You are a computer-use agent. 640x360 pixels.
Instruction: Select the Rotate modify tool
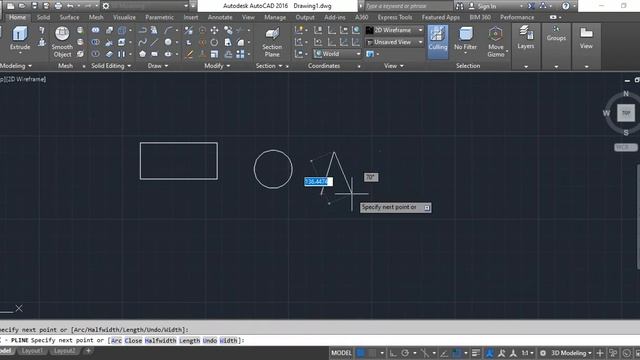(214, 42)
